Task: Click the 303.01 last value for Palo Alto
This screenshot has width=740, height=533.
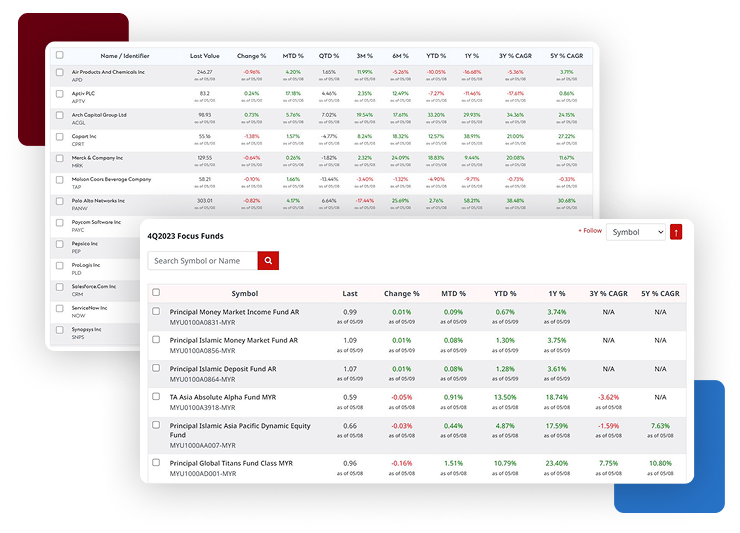Action: click(x=205, y=201)
